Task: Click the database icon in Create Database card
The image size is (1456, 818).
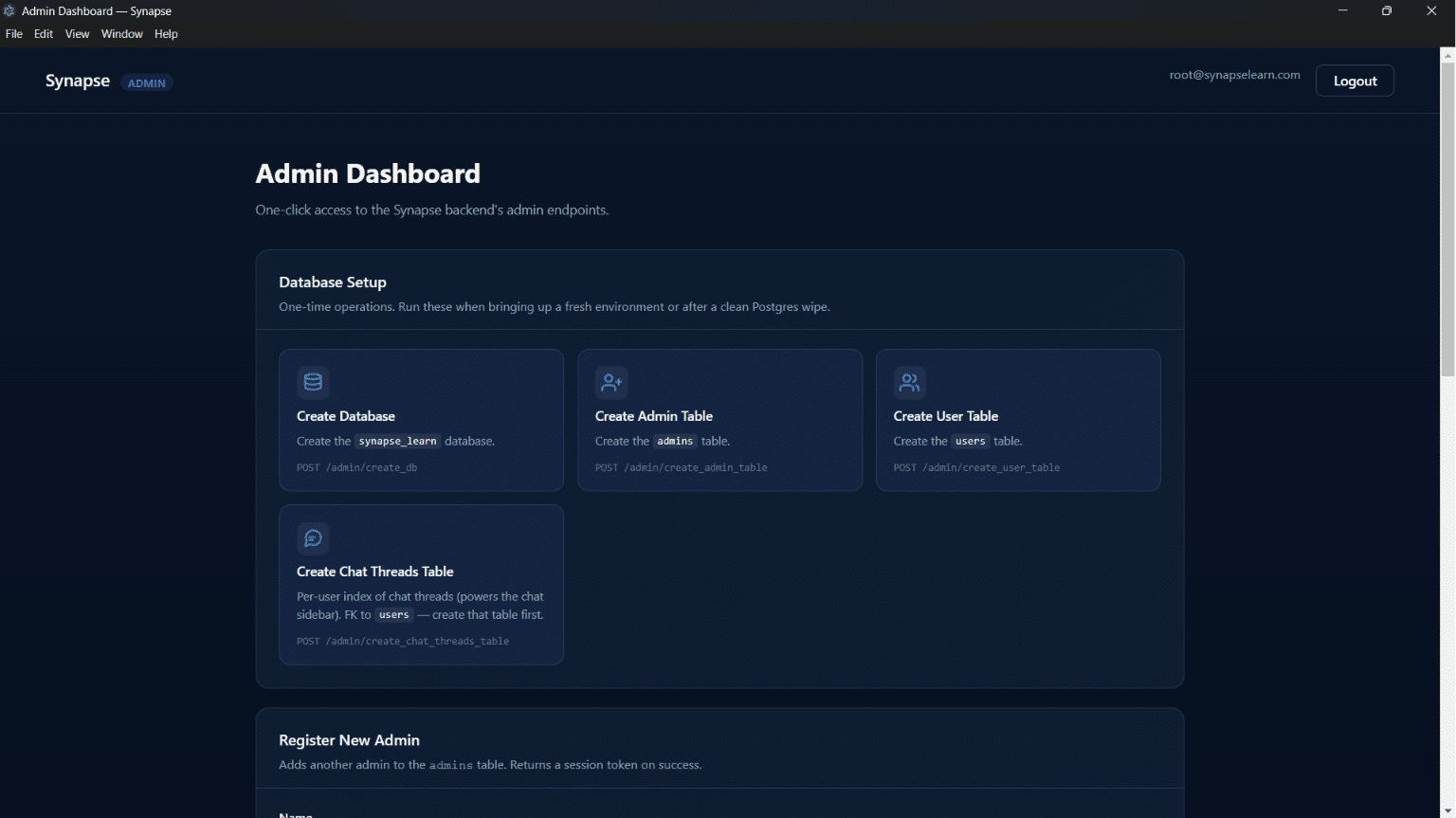Action: click(313, 382)
